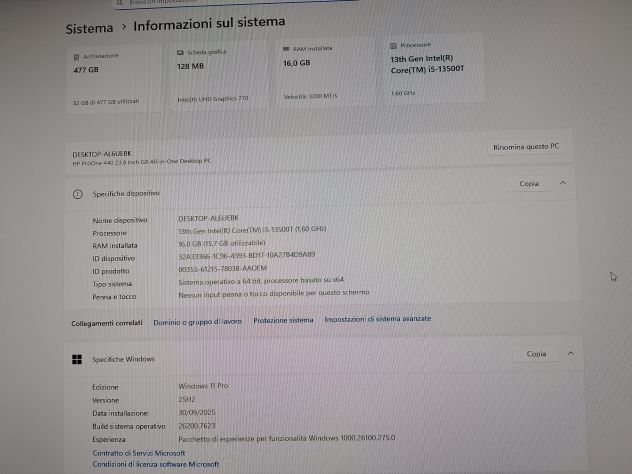Open the Archiviazione 477 GB card

[114, 78]
